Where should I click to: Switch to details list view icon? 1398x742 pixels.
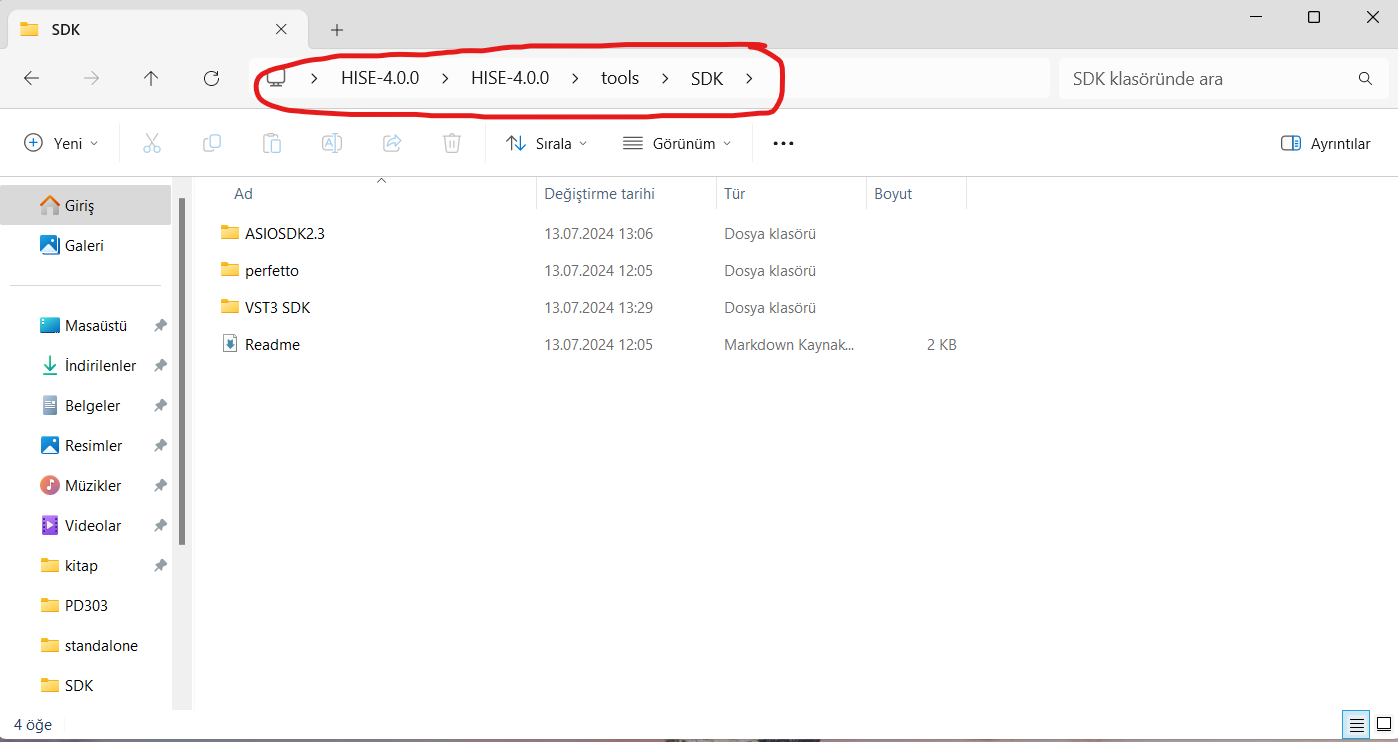coord(1356,724)
